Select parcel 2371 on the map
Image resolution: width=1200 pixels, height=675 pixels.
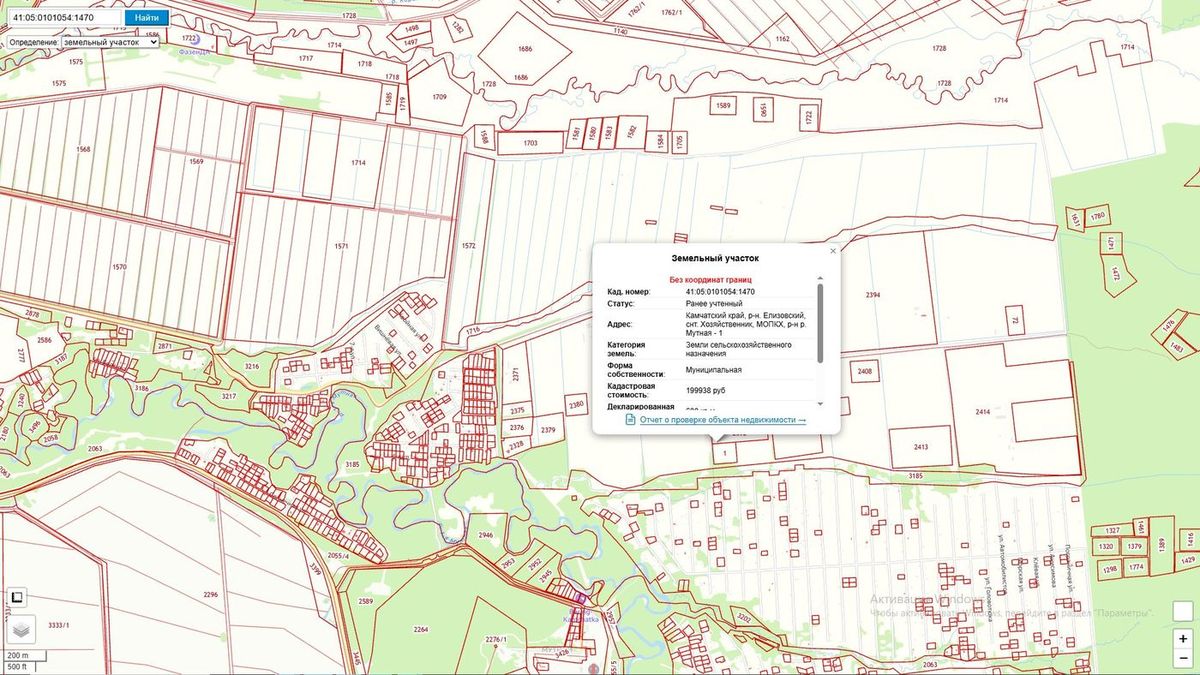[x=517, y=373]
